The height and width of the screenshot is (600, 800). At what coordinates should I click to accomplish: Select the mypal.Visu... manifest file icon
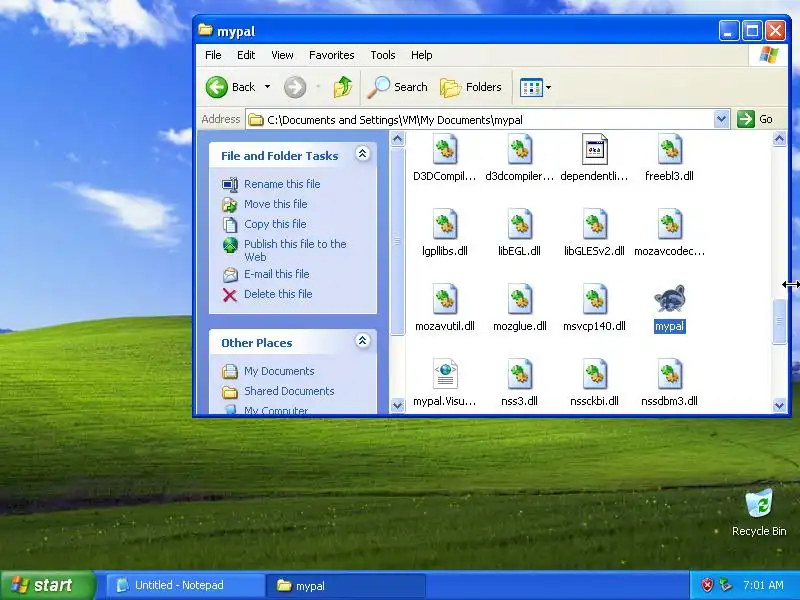click(x=445, y=374)
